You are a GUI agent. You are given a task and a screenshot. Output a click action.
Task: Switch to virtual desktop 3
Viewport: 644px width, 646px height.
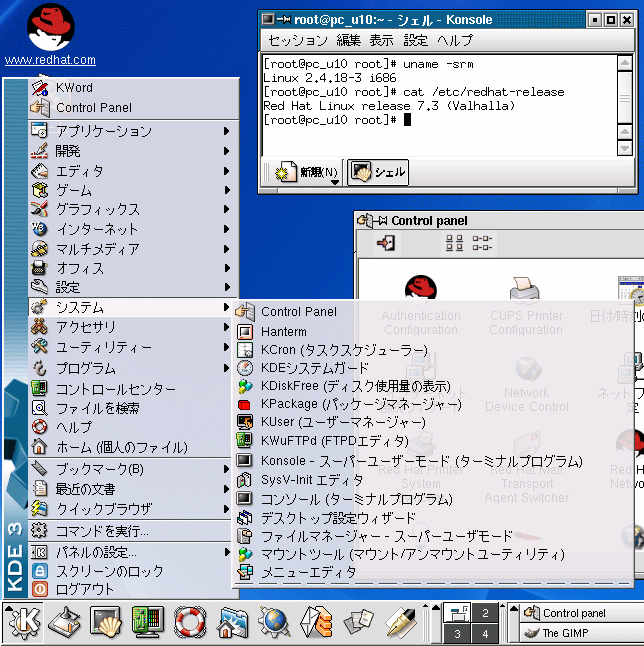[x=457, y=633]
